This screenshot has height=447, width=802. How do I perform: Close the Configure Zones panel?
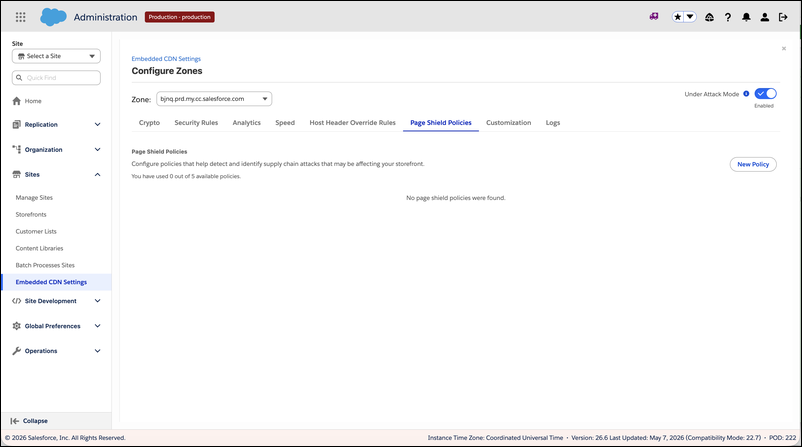click(x=784, y=49)
